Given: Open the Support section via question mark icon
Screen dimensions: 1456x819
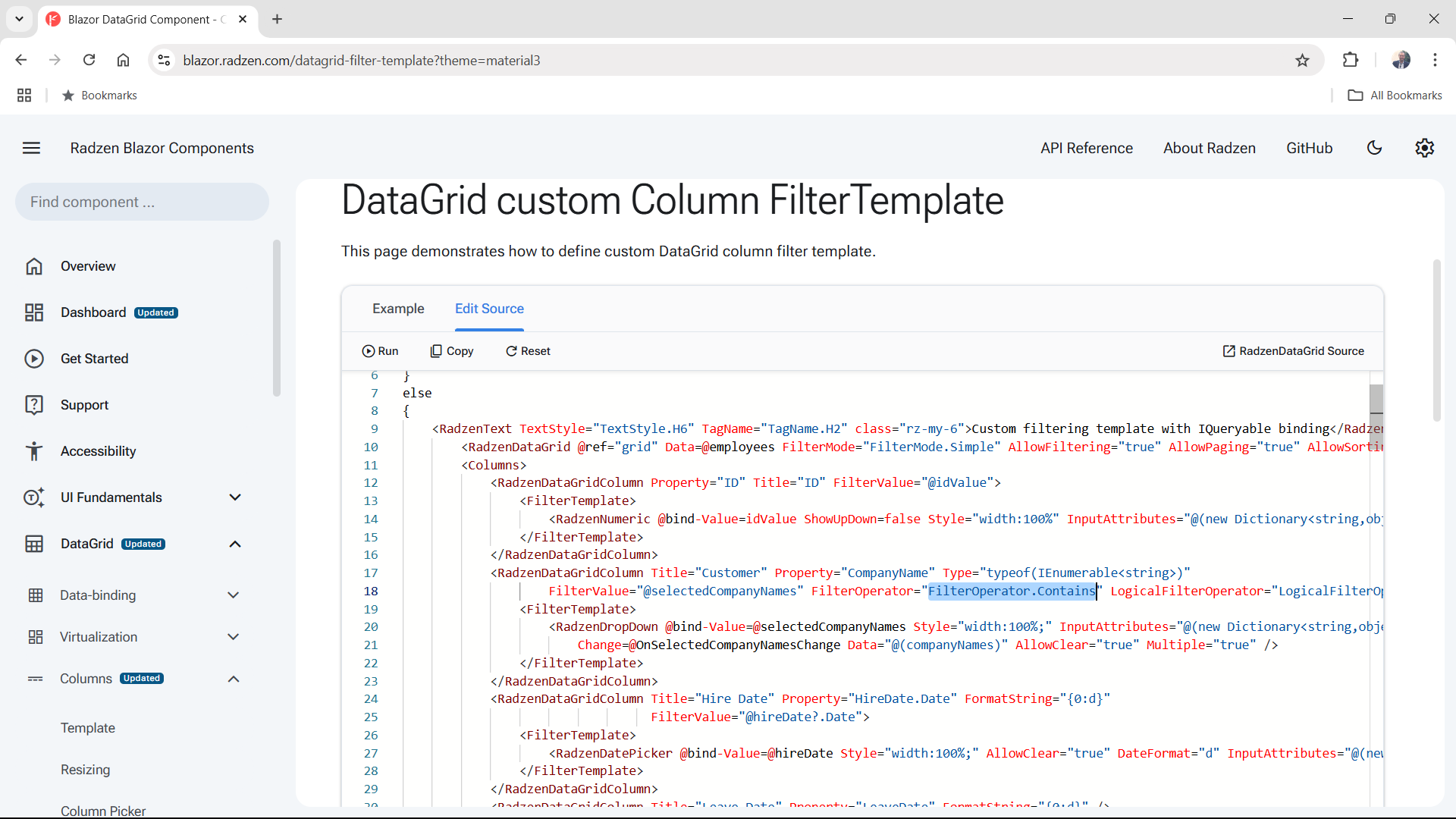Looking at the screenshot, I should click(34, 404).
